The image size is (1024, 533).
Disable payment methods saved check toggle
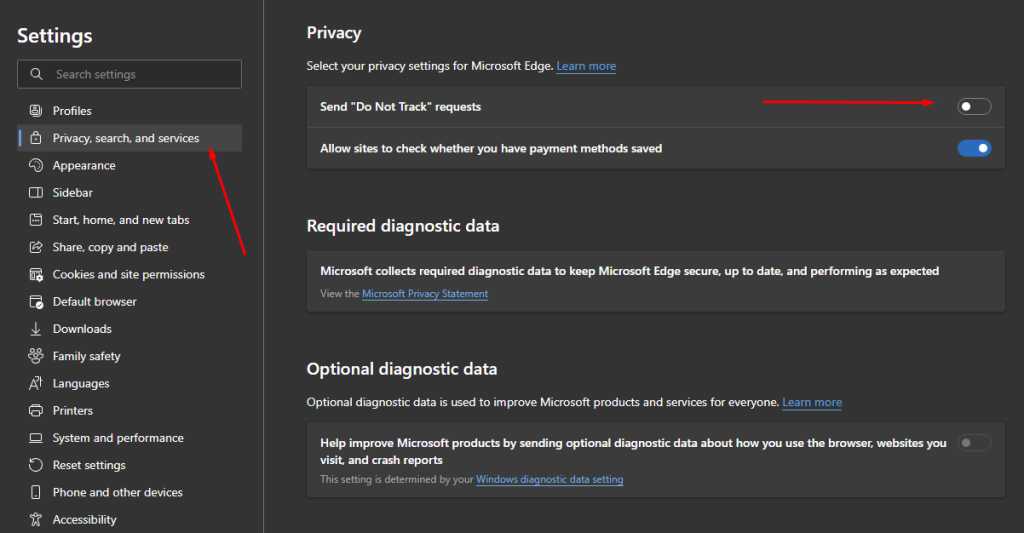[974, 148]
